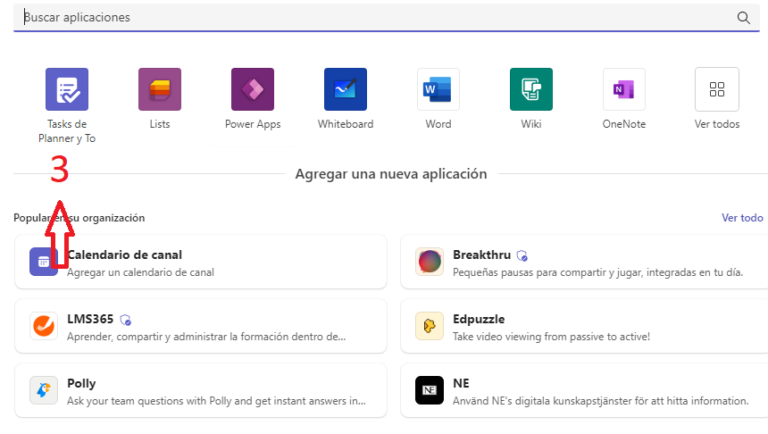Click the Power Apps label text
The height and width of the screenshot is (434, 768).
[x=253, y=124]
